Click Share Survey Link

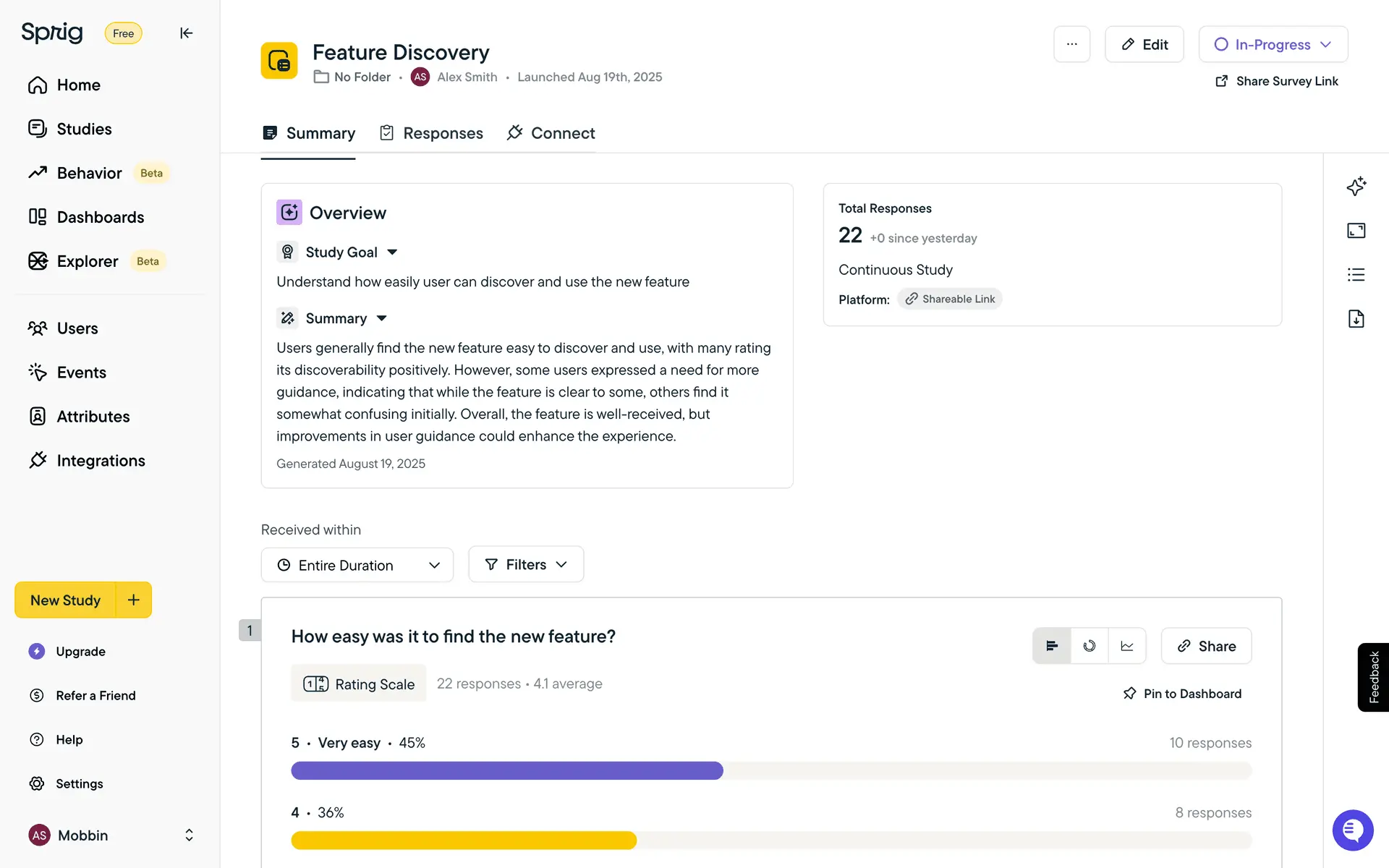tap(1277, 81)
